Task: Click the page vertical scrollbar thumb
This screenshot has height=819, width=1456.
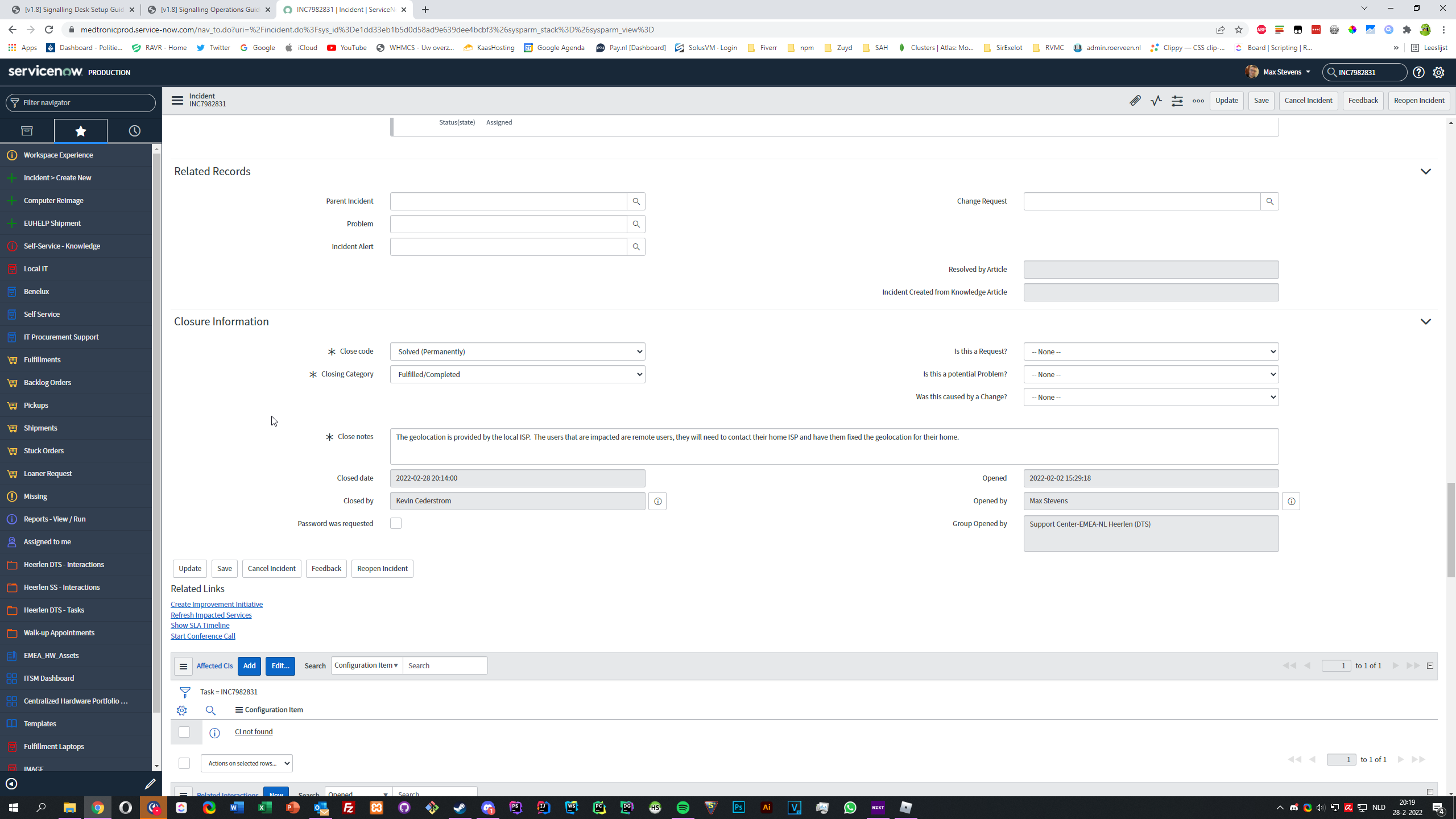Action: tap(1450, 529)
